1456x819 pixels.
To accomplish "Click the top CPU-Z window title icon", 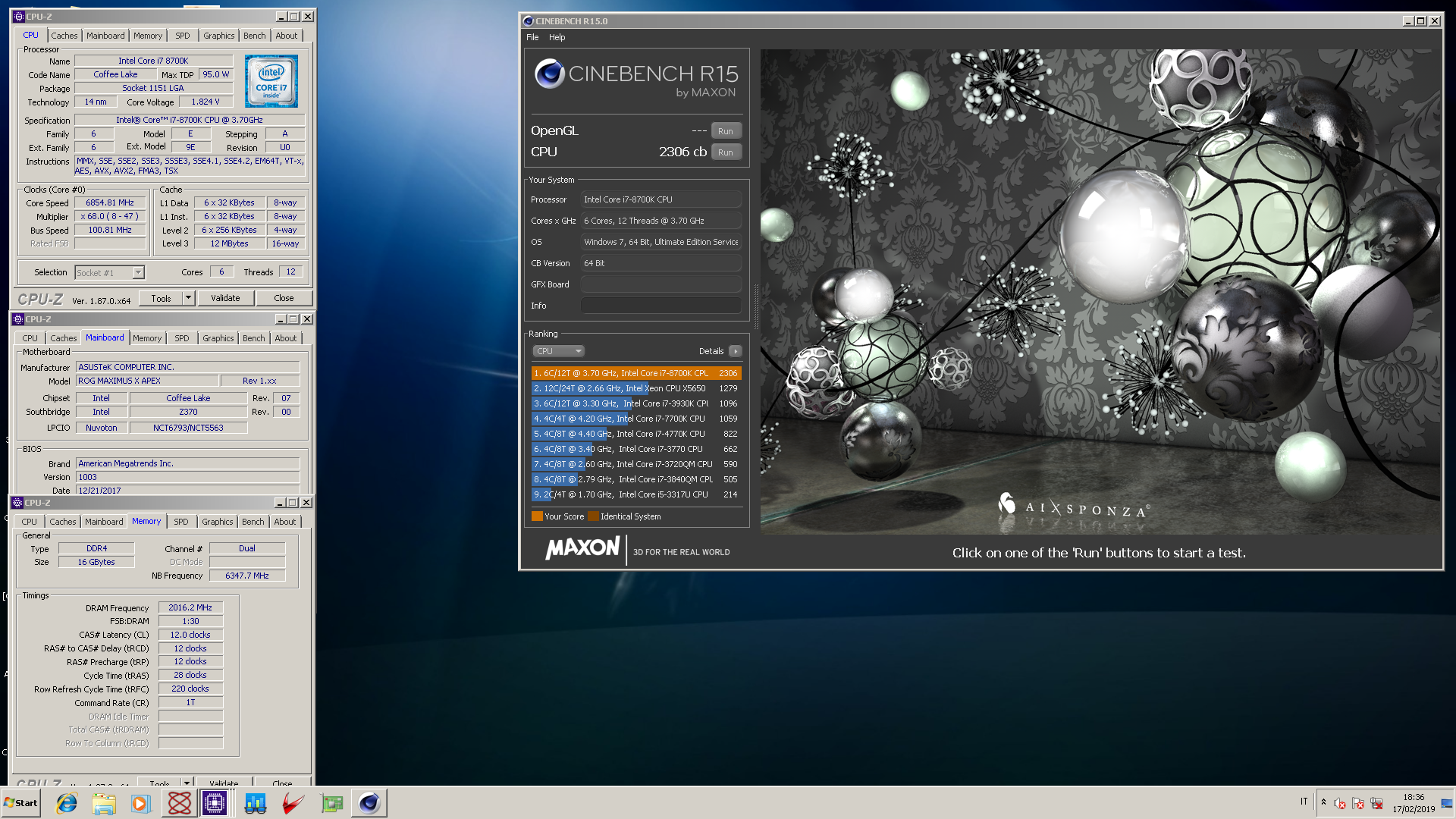I will pyautogui.click(x=19, y=17).
